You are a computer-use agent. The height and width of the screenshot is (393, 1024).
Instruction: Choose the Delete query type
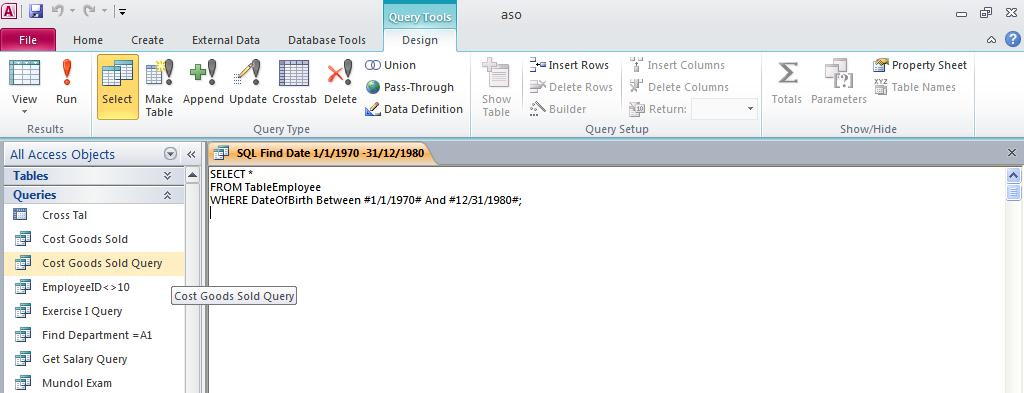(340, 83)
